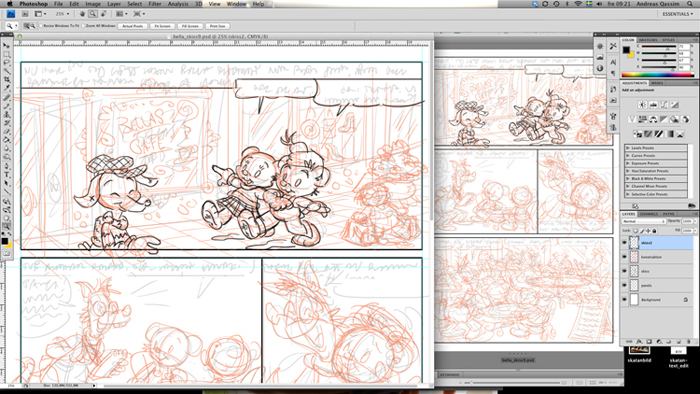Select the Type tool
This screenshot has width=700, height=394.
[6, 175]
